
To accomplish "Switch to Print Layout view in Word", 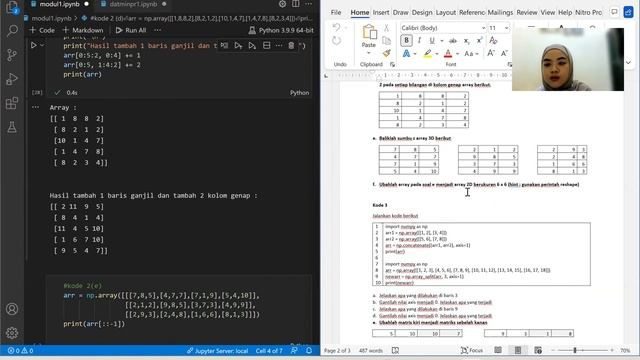I will click(x=518, y=350).
